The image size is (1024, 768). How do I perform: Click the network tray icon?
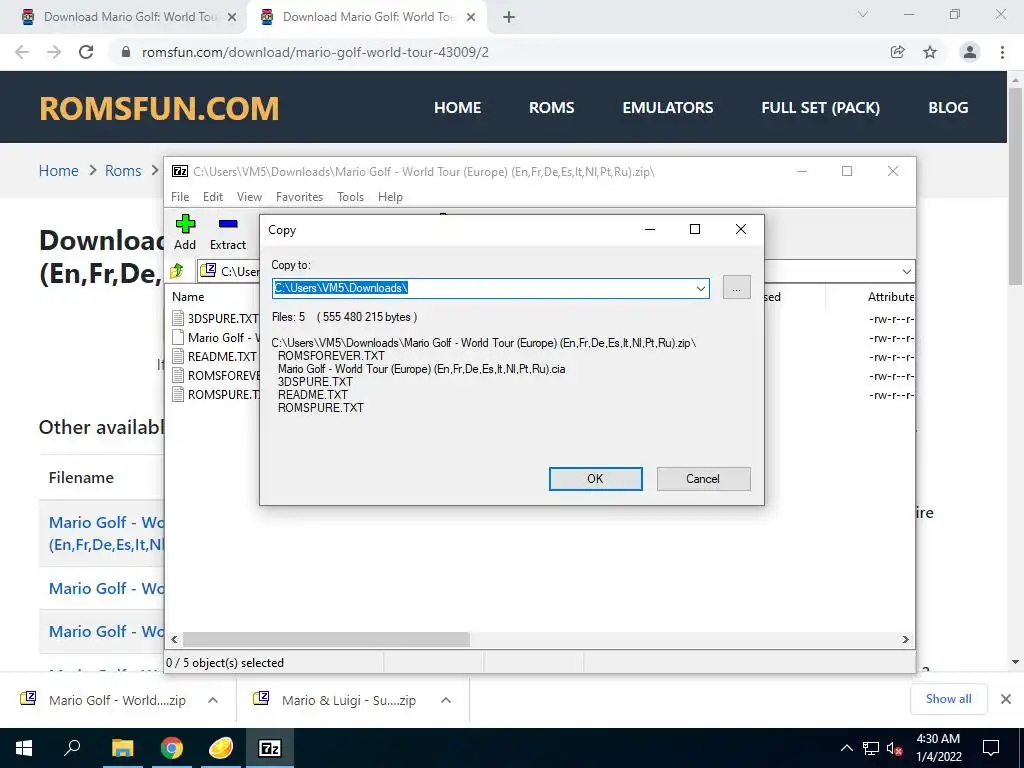point(871,748)
